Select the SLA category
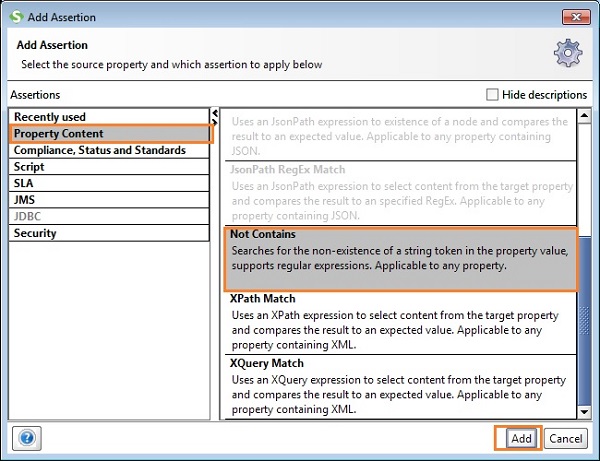This screenshot has height=461, width=600. coord(25,184)
